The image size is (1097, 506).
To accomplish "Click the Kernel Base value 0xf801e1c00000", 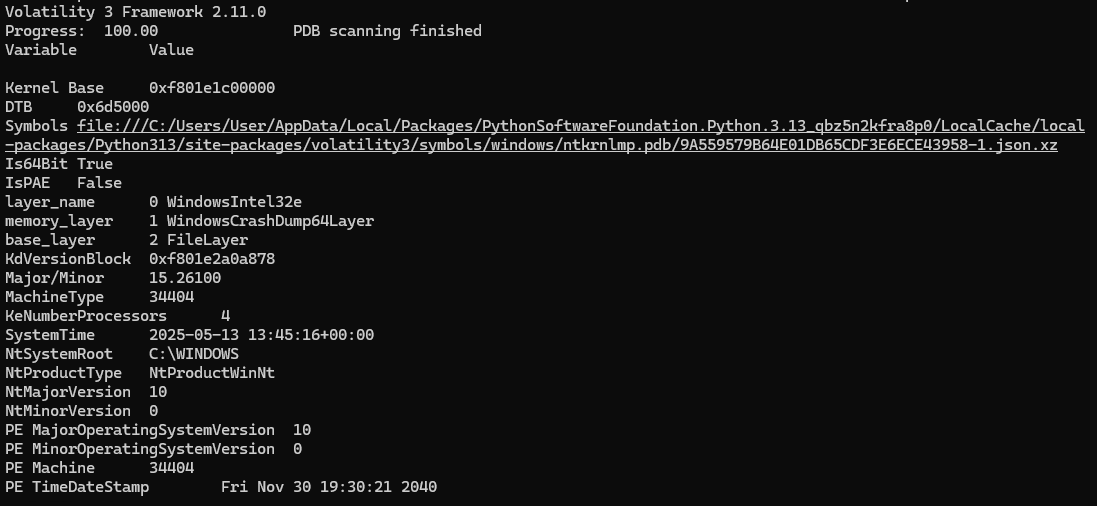I will (x=212, y=88).
